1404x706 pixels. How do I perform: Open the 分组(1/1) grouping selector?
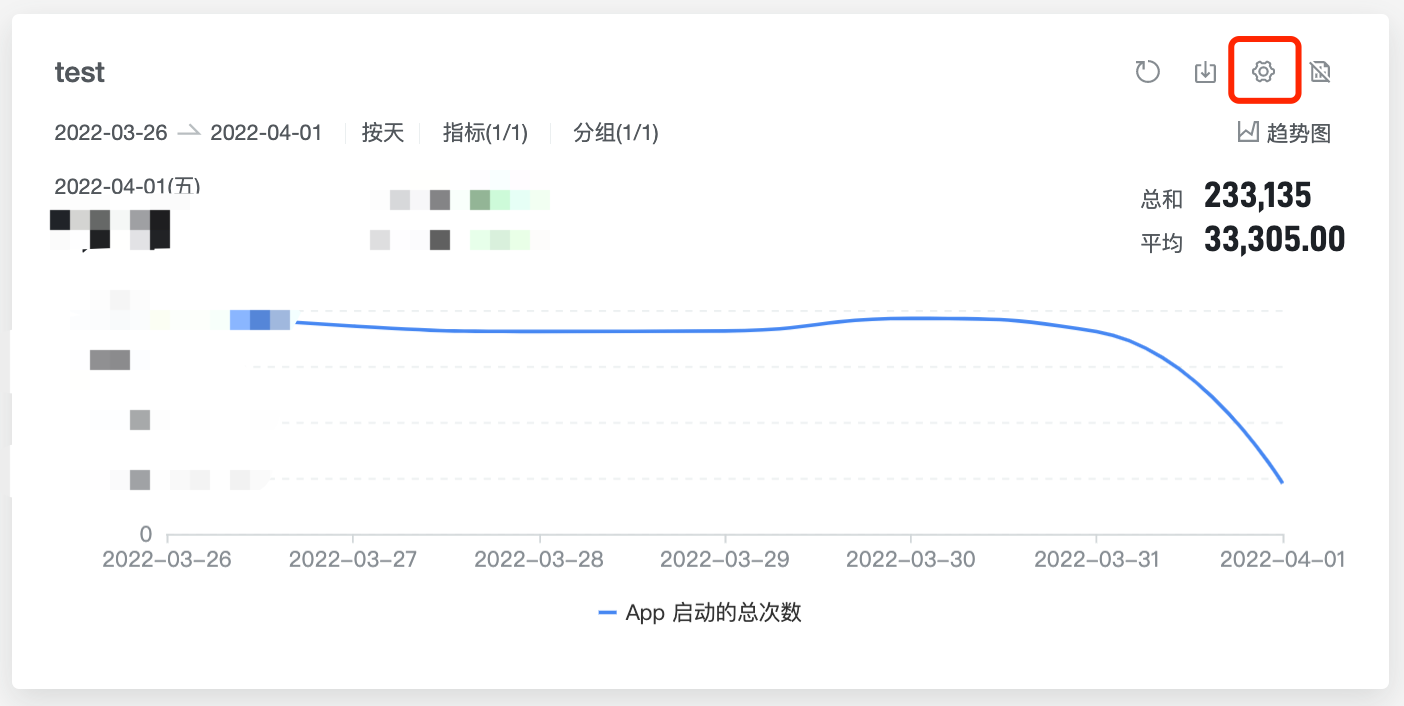[617, 132]
